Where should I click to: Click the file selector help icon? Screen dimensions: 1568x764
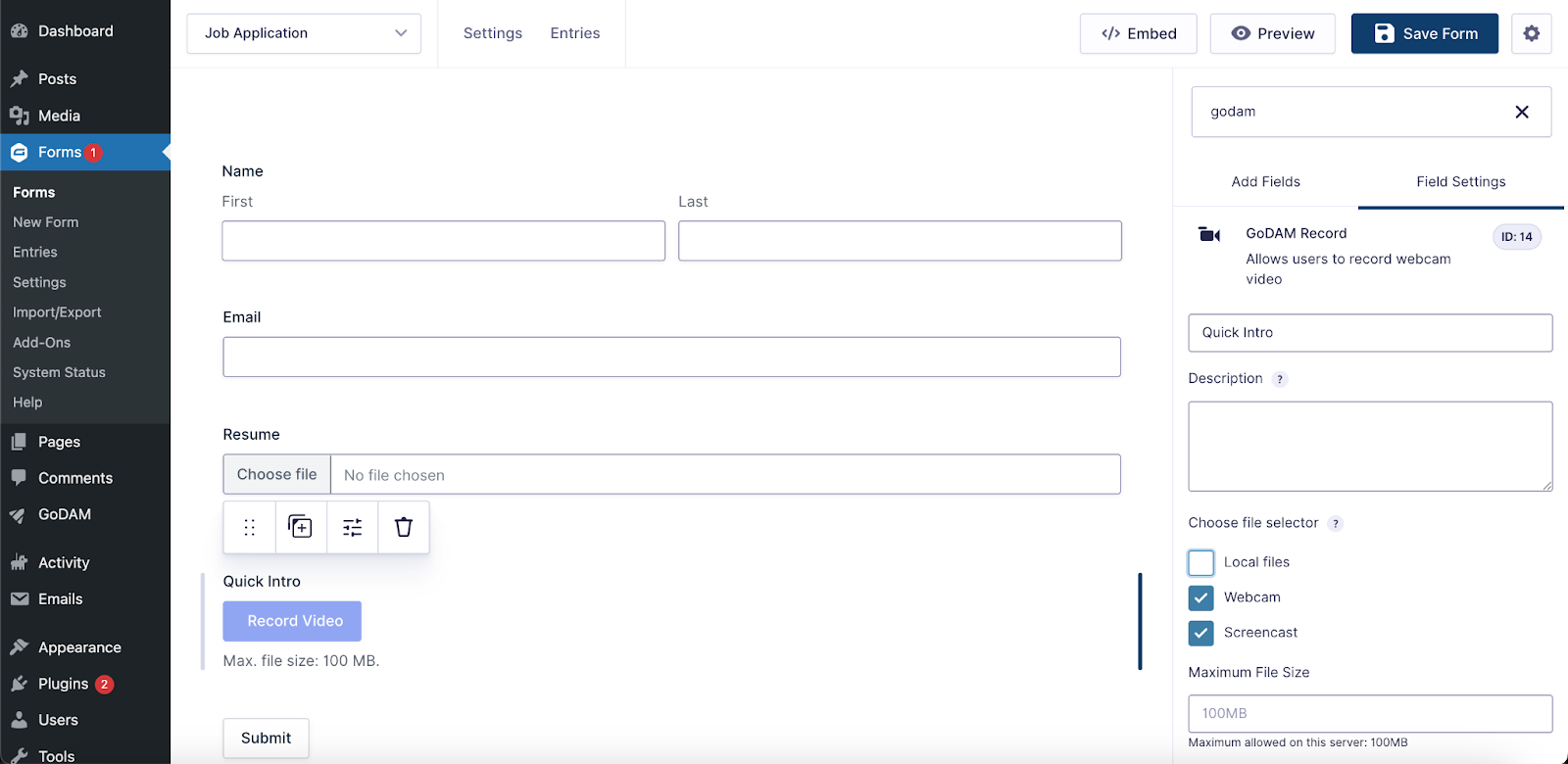point(1335,524)
